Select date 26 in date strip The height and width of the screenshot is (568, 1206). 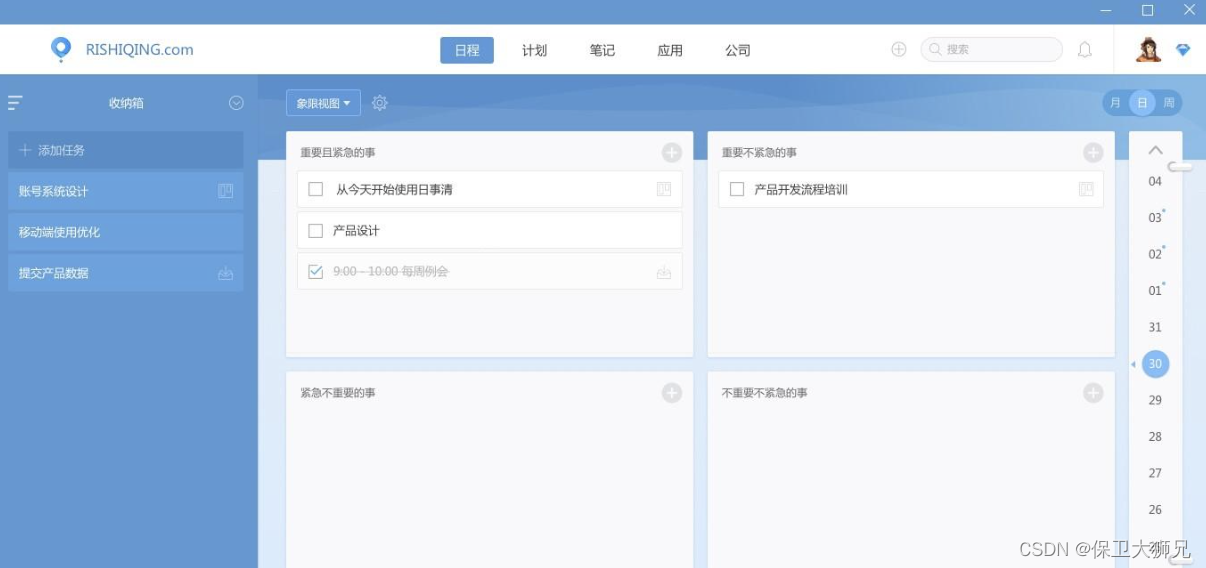pyautogui.click(x=1155, y=510)
